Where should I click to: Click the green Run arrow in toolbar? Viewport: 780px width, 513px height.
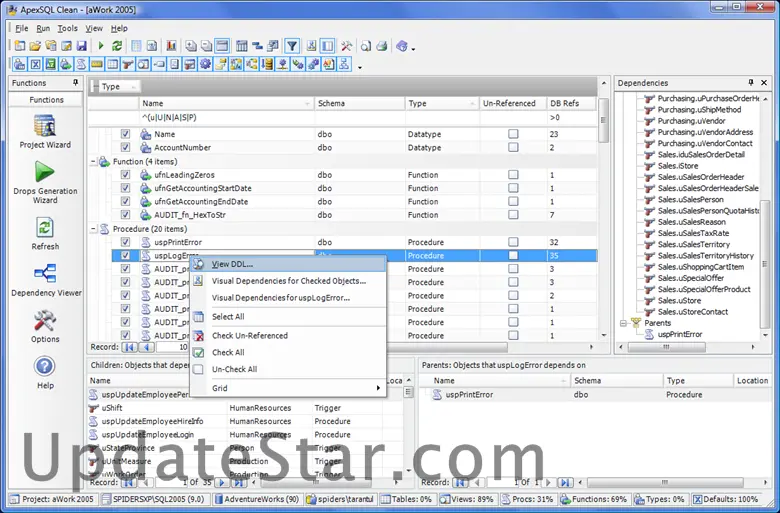point(101,46)
